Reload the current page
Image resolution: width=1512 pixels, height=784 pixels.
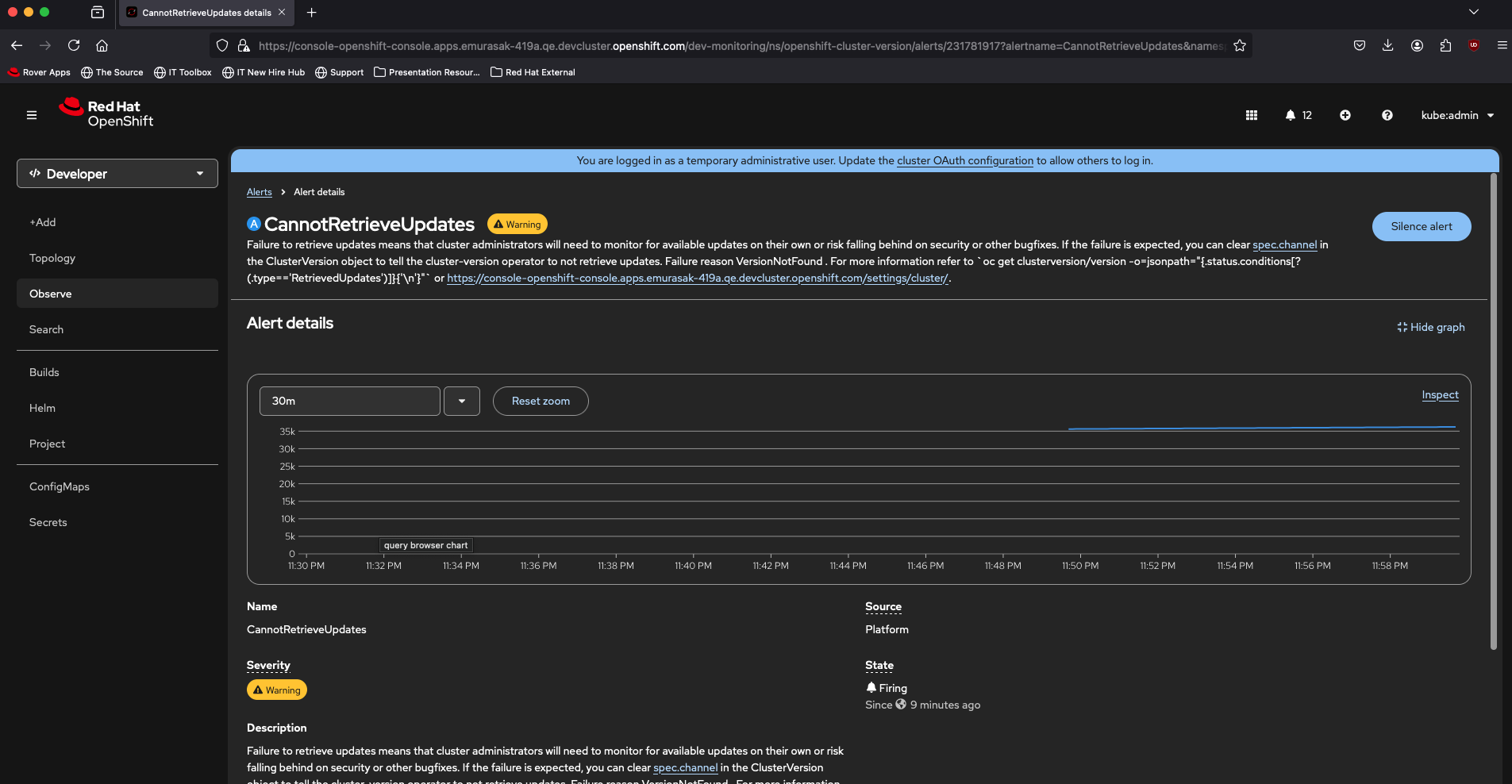74,45
